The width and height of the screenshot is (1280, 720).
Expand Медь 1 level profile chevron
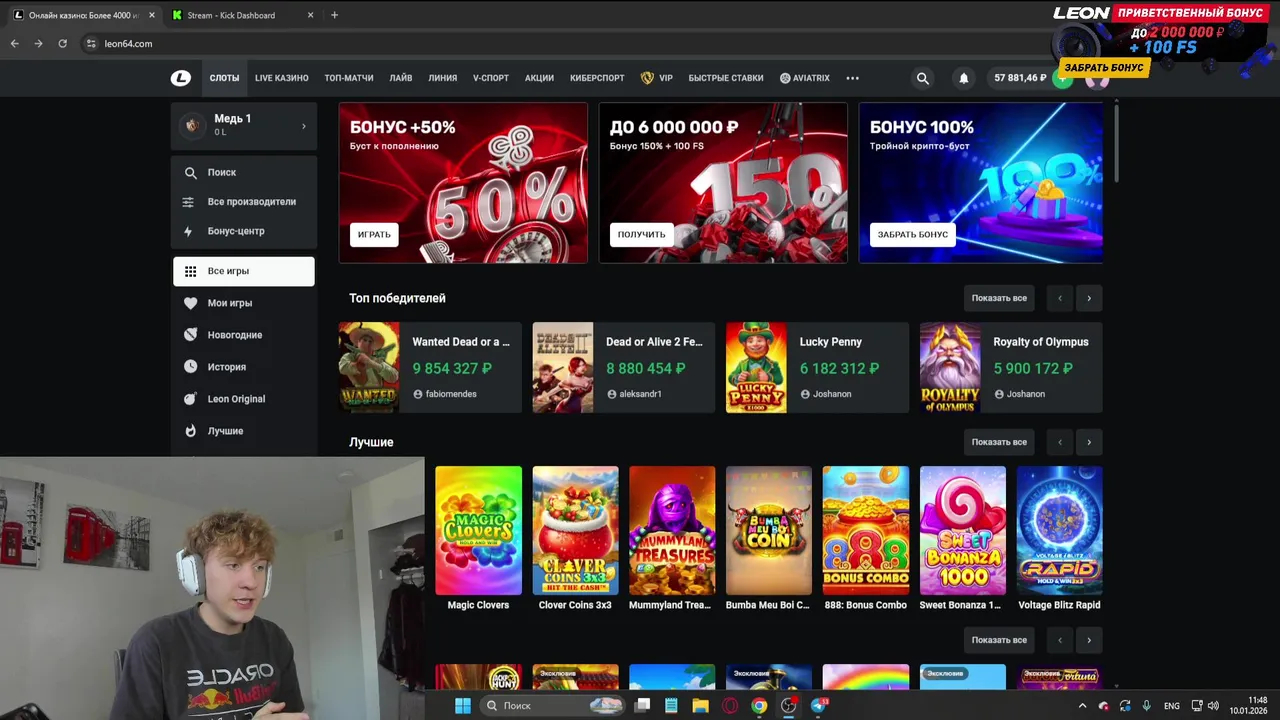(x=303, y=126)
